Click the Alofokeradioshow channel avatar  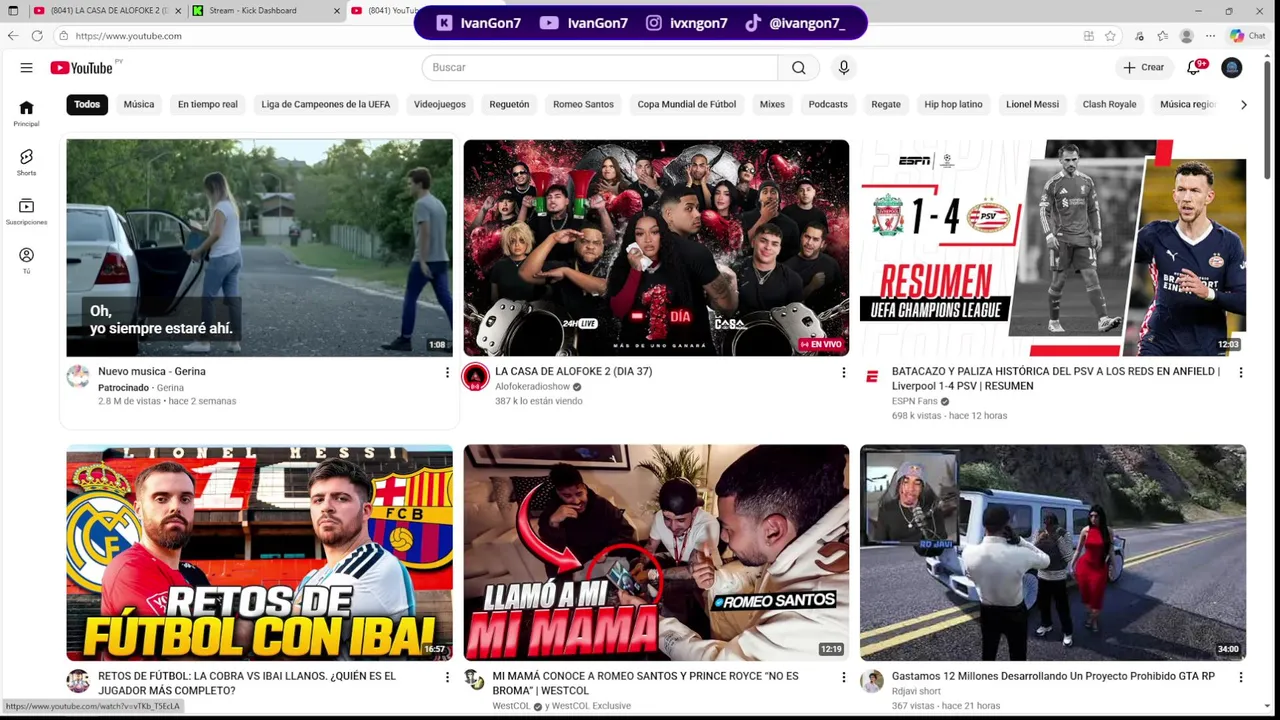click(475, 377)
